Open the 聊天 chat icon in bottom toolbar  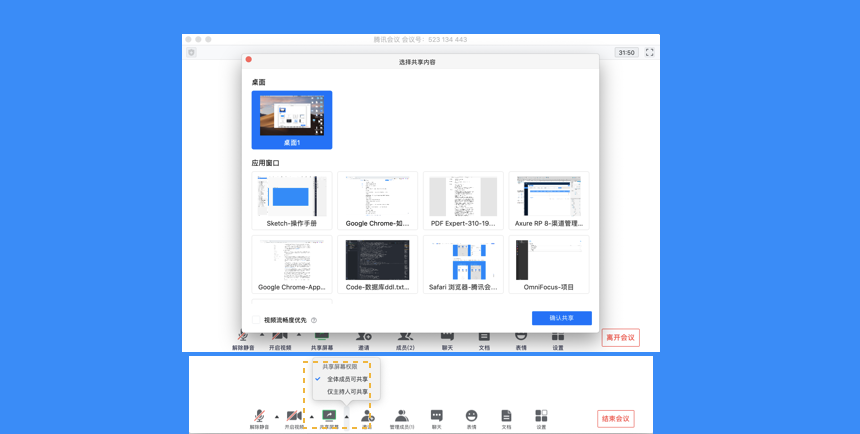pos(437,416)
